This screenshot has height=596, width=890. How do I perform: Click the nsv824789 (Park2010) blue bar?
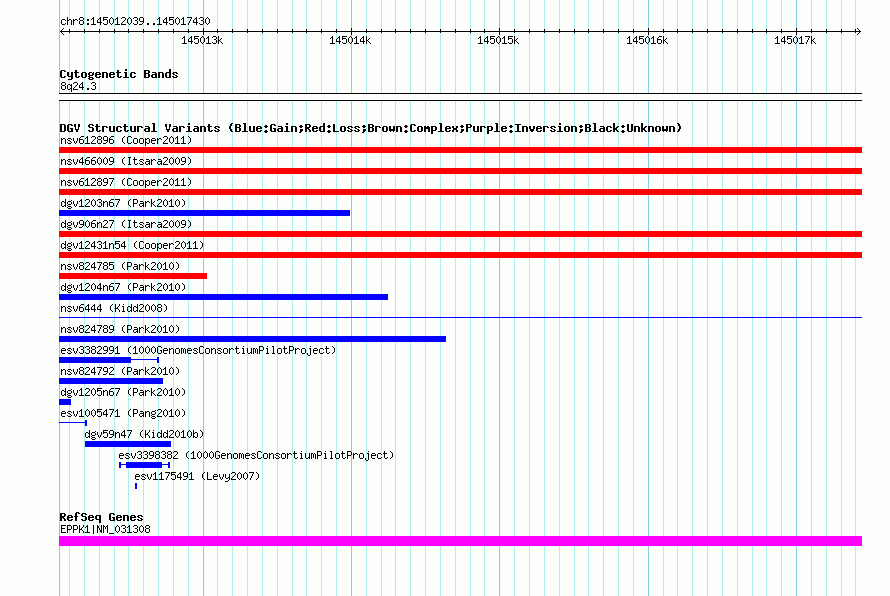(x=253, y=339)
